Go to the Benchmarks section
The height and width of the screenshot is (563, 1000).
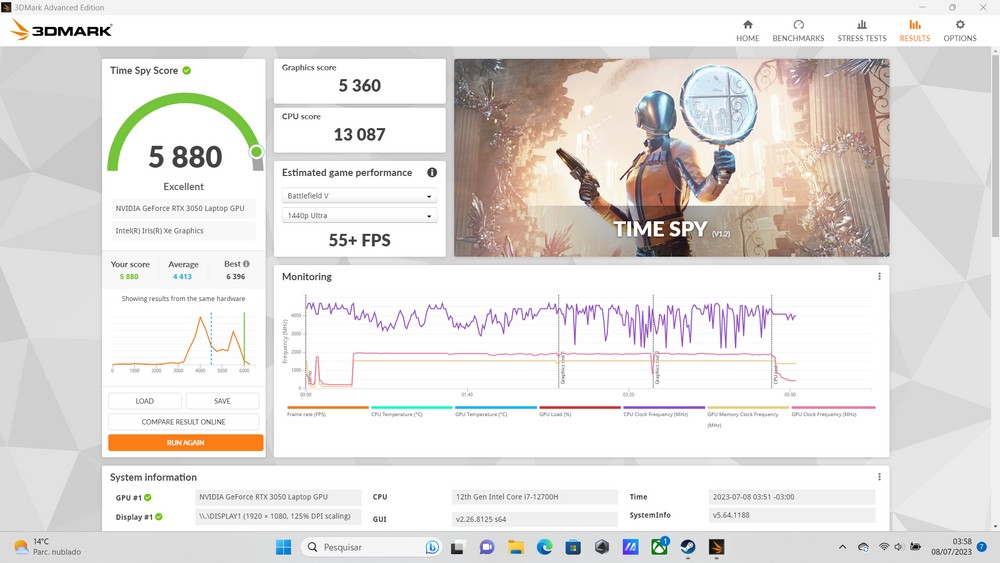click(798, 26)
